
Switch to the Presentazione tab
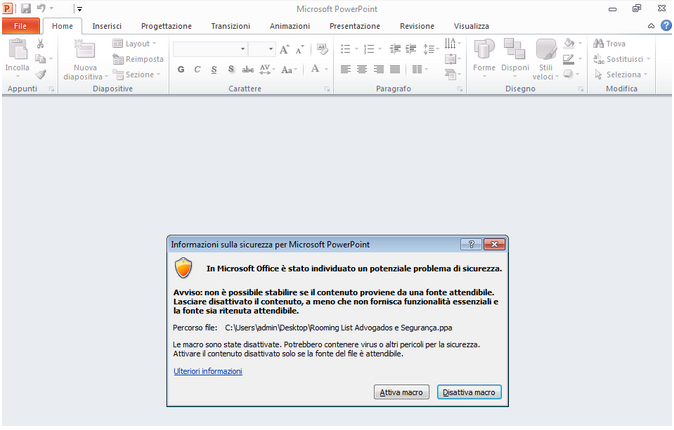pyautogui.click(x=355, y=26)
